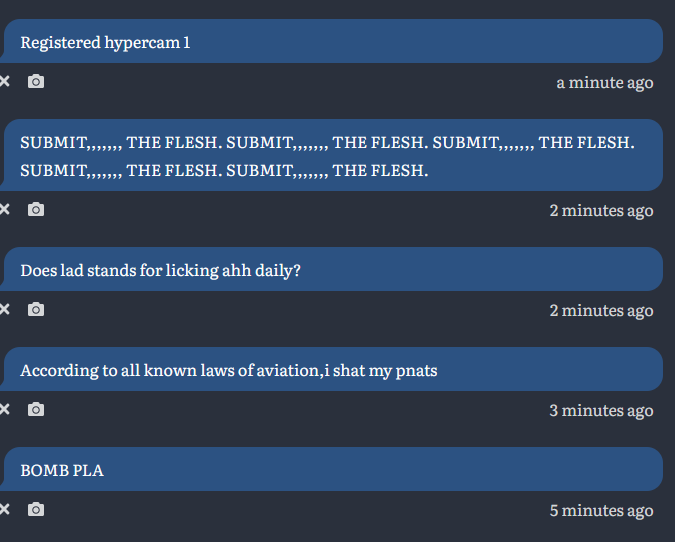This screenshot has height=542, width=675.
Task: Click the camera icon under the "BOMB PLA" message
Action: pos(36,509)
